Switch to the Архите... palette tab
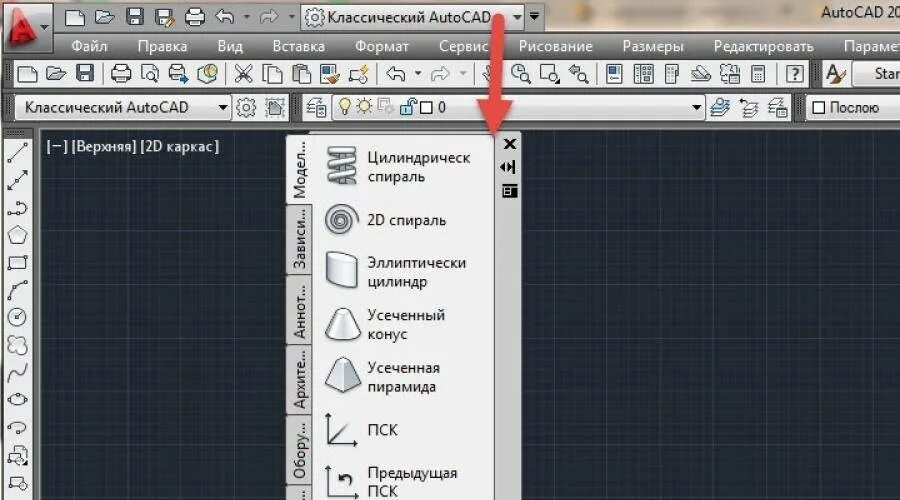 299,380
